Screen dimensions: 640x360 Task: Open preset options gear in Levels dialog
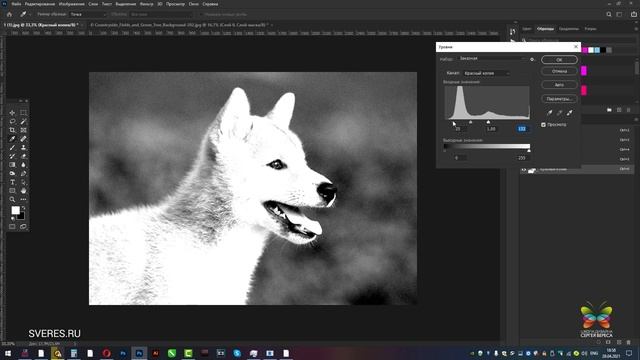click(x=532, y=59)
